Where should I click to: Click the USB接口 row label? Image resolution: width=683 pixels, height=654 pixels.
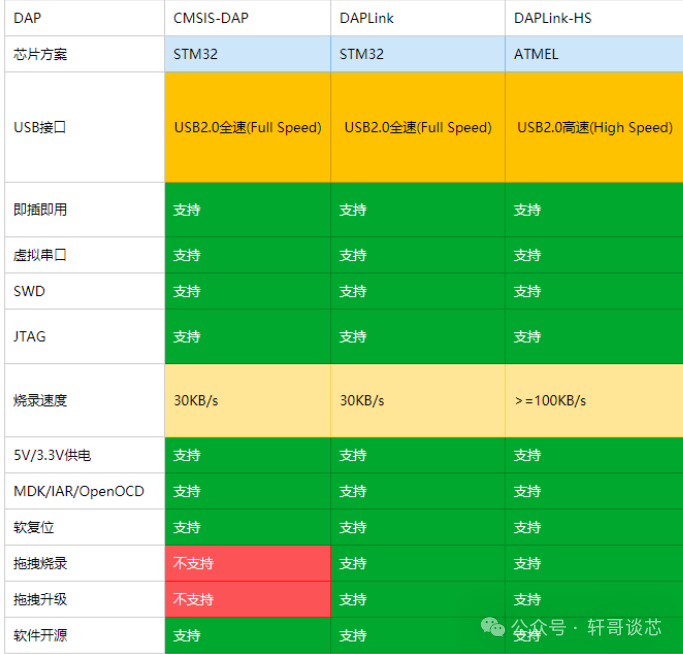pyautogui.click(x=85, y=127)
